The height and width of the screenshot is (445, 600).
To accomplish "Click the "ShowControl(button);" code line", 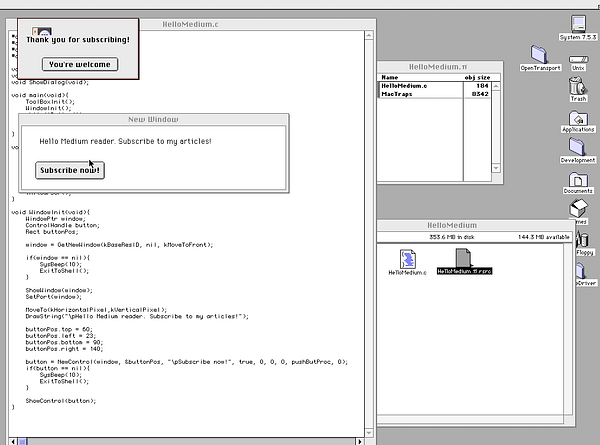I will [61, 401].
